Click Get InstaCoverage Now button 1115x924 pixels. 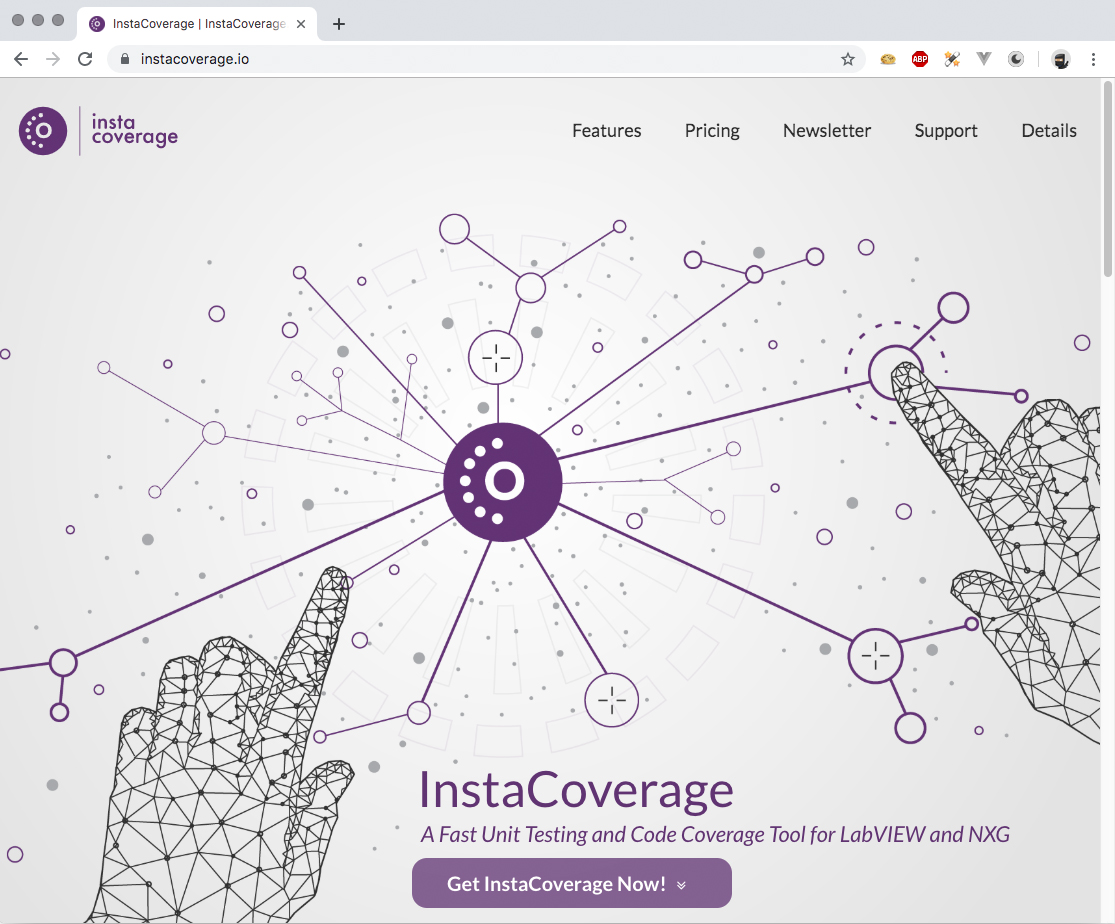pyautogui.click(x=572, y=883)
